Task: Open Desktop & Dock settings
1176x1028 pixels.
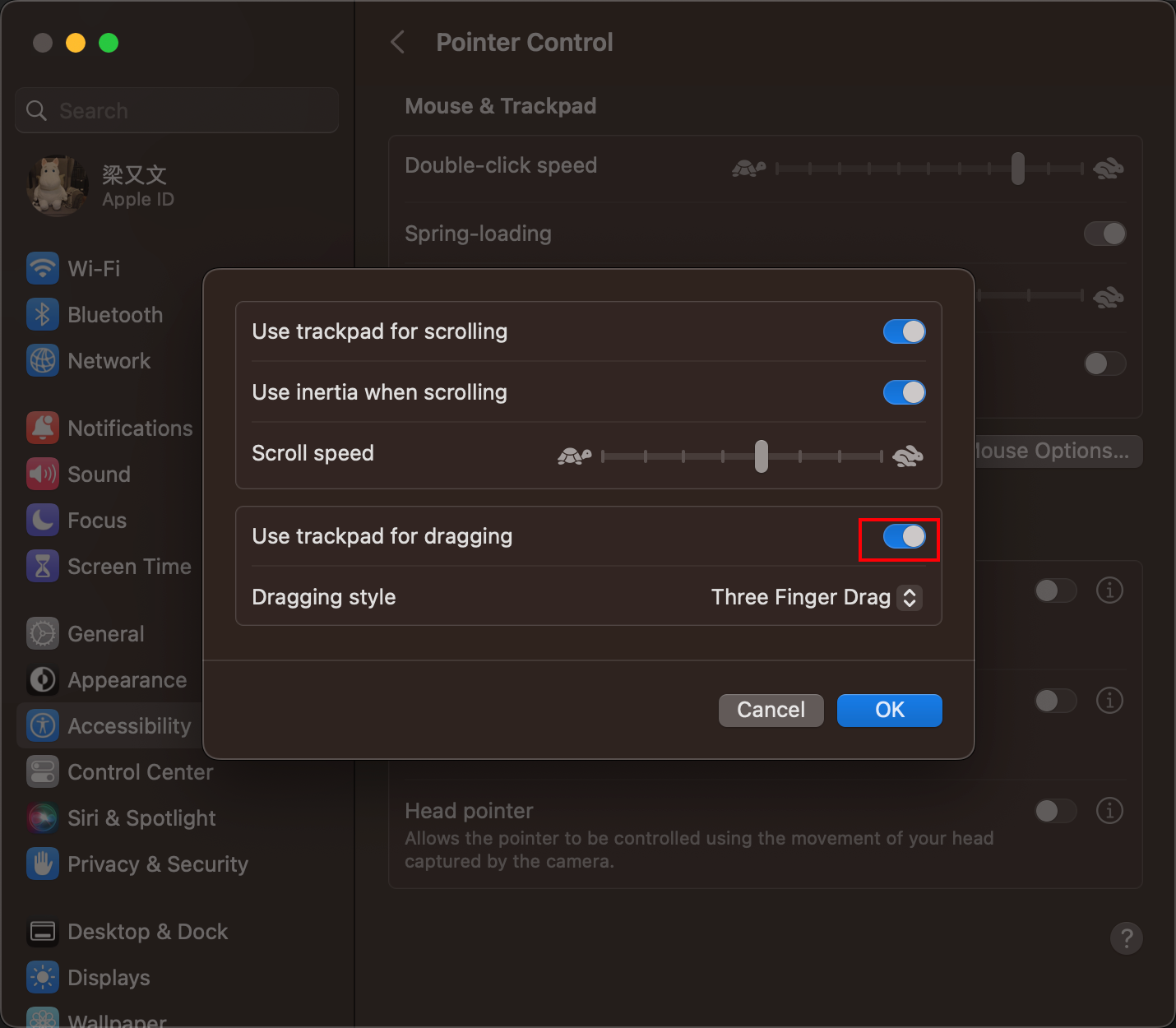Action: tap(127, 932)
